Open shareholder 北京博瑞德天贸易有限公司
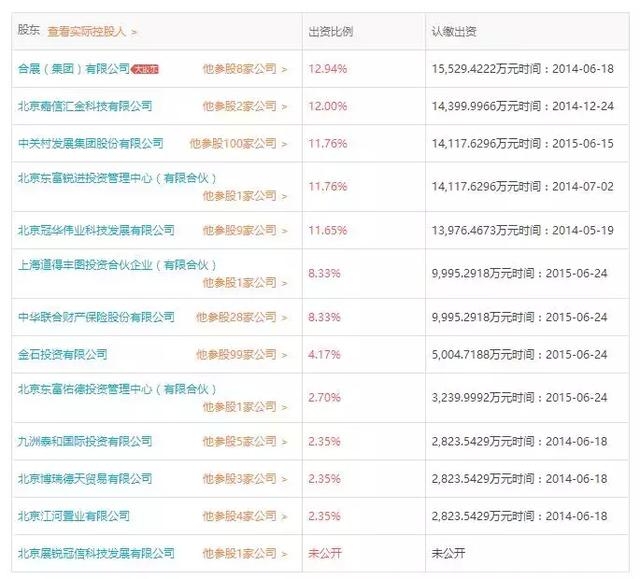640x579 pixels. pos(85,478)
